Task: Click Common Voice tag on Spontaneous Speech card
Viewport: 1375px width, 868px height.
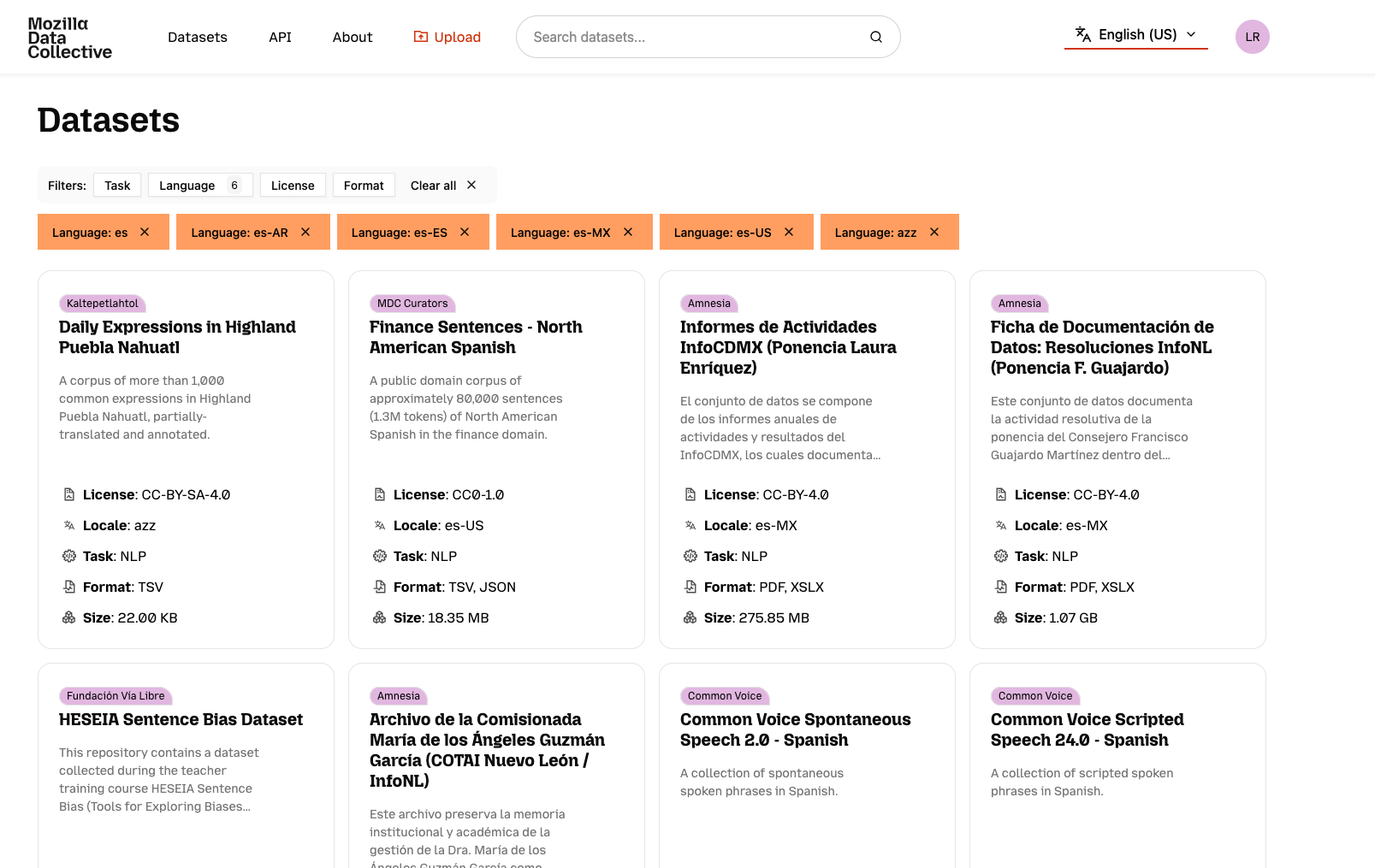Action: (725, 695)
